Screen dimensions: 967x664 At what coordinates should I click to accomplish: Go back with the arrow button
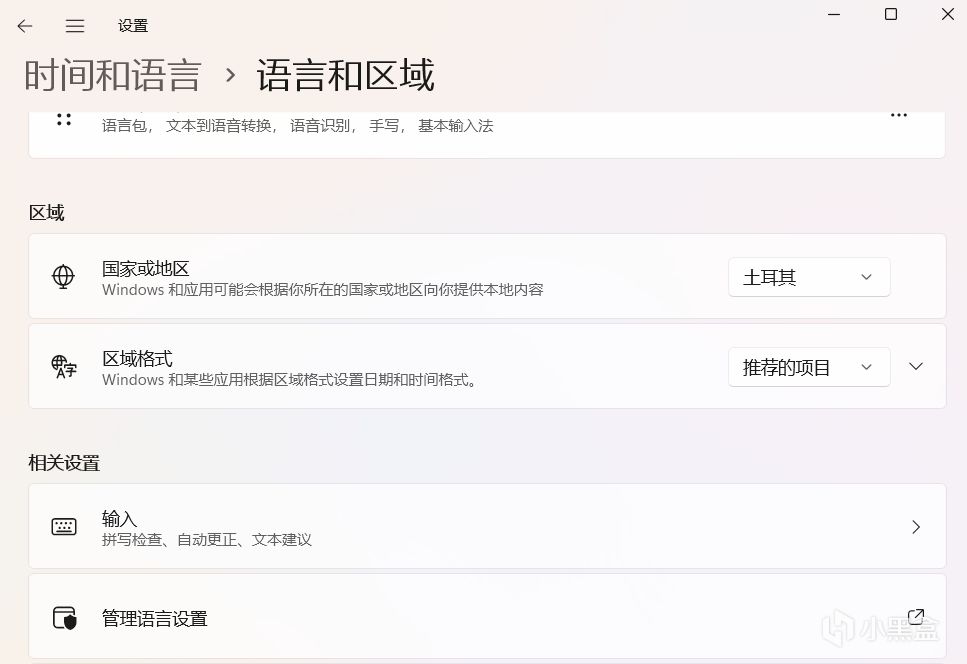pyautogui.click(x=25, y=26)
